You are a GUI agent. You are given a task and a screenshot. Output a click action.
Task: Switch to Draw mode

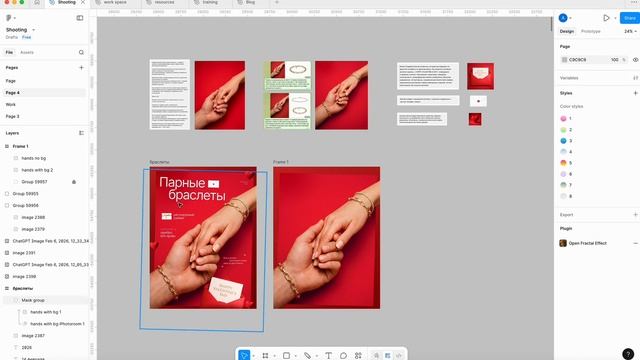click(x=376, y=356)
